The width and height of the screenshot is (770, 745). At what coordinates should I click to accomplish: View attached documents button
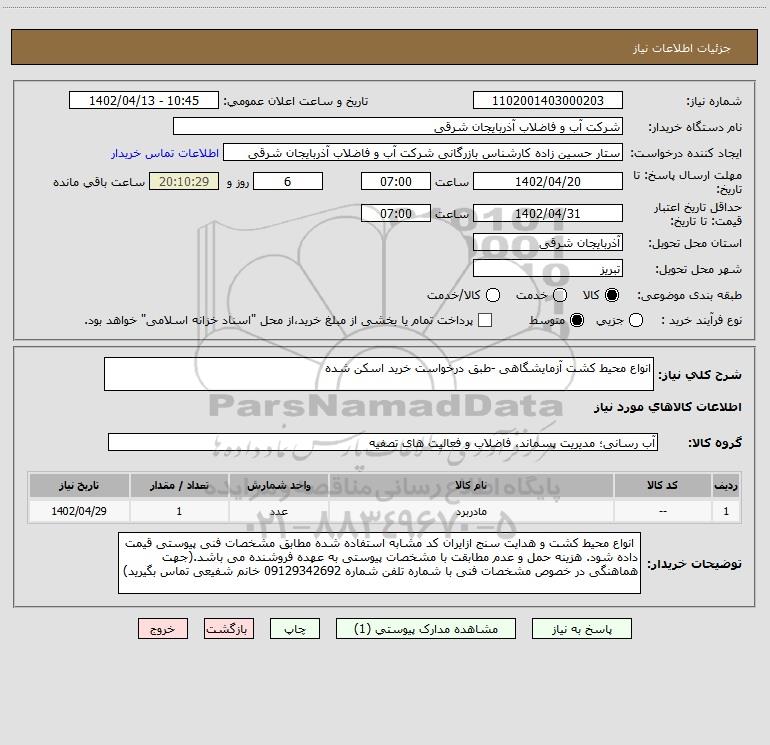426,629
